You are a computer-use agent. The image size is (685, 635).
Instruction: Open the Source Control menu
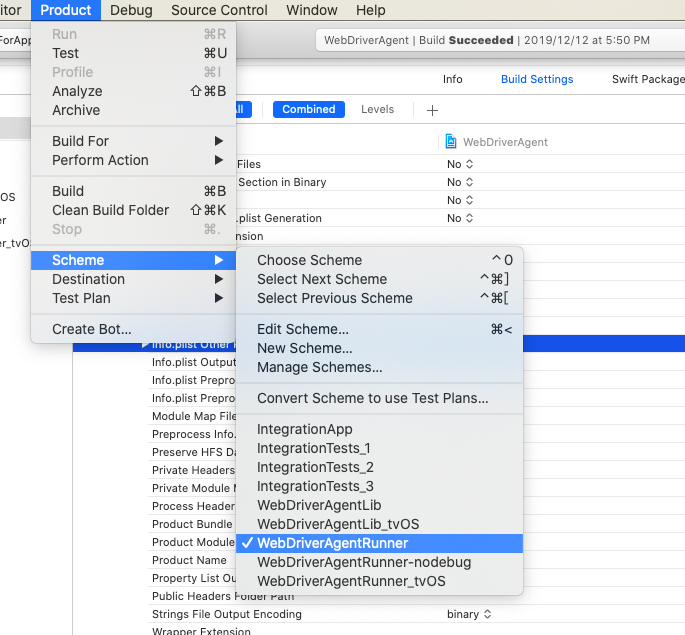(x=219, y=10)
